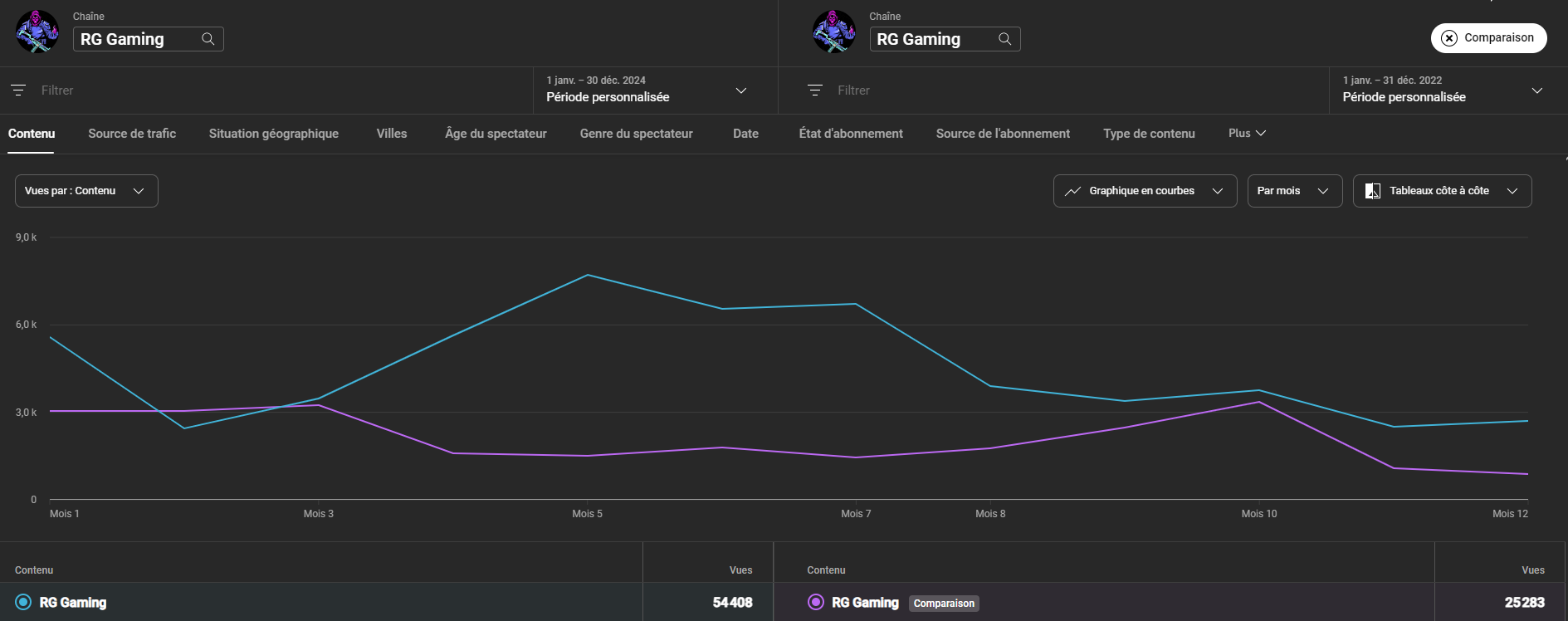Open Graphique en courbes chart type dropdown
This screenshot has height=621, width=1568.
(1145, 191)
